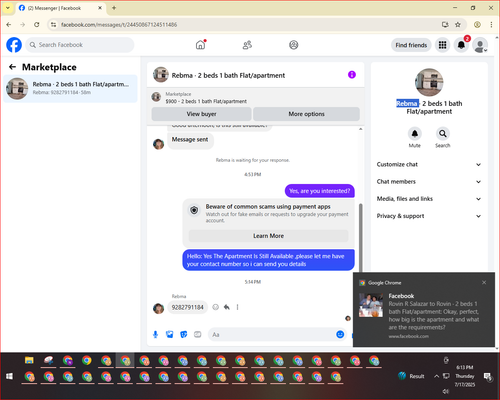Mute this conversation with the bell icon
This screenshot has width=500, height=400.
point(415,134)
